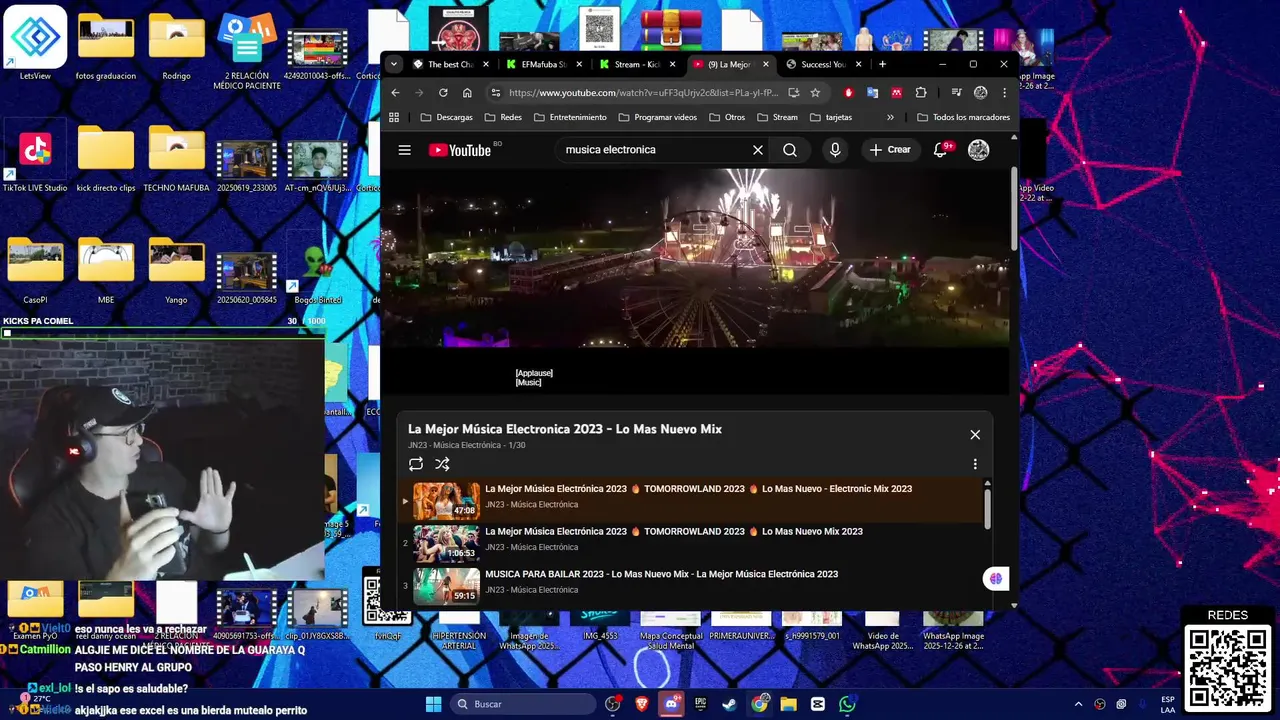Image resolution: width=1280 pixels, height=720 pixels.
Task: Switch to 'EFMafuba St' Kick tab
Action: click(x=546, y=64)
